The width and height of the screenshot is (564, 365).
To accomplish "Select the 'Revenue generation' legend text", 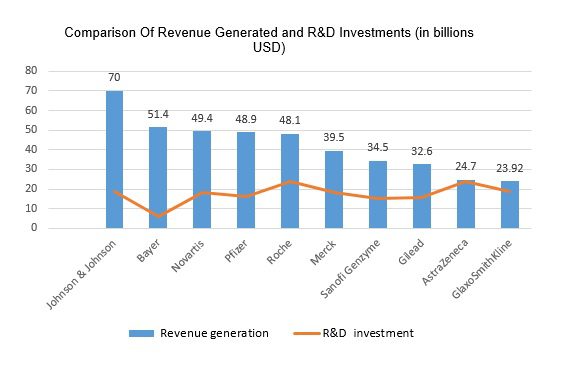I will click(x=214, y=333).
